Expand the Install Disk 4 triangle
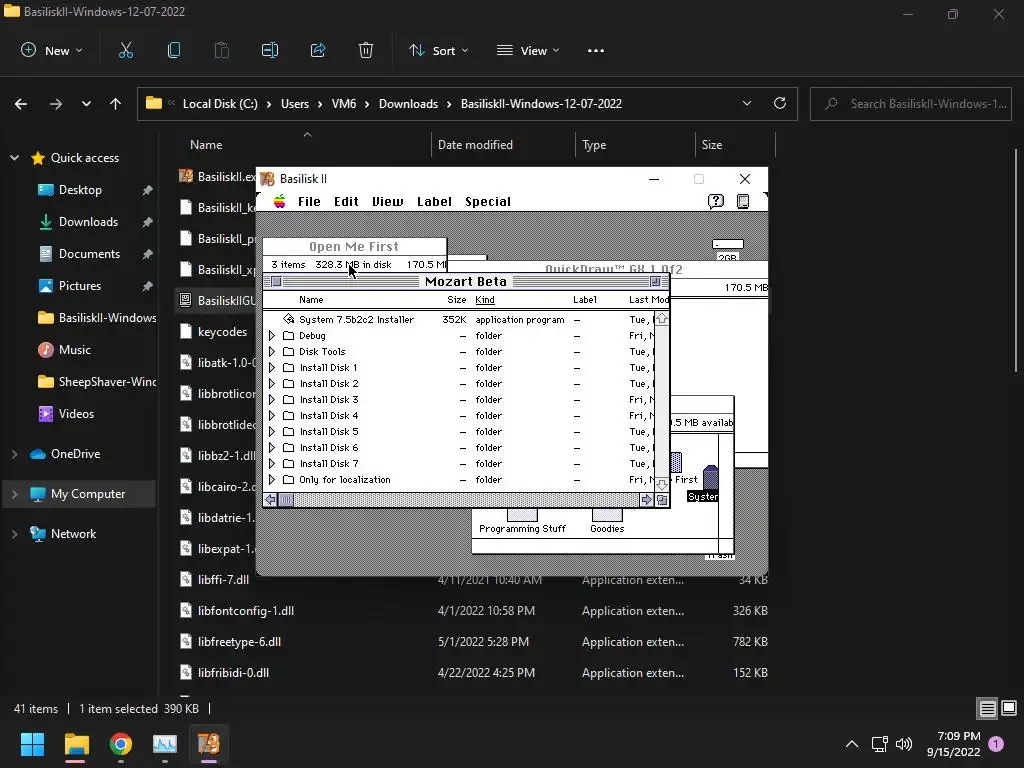The image size is (1024, 768). [272, 415]
